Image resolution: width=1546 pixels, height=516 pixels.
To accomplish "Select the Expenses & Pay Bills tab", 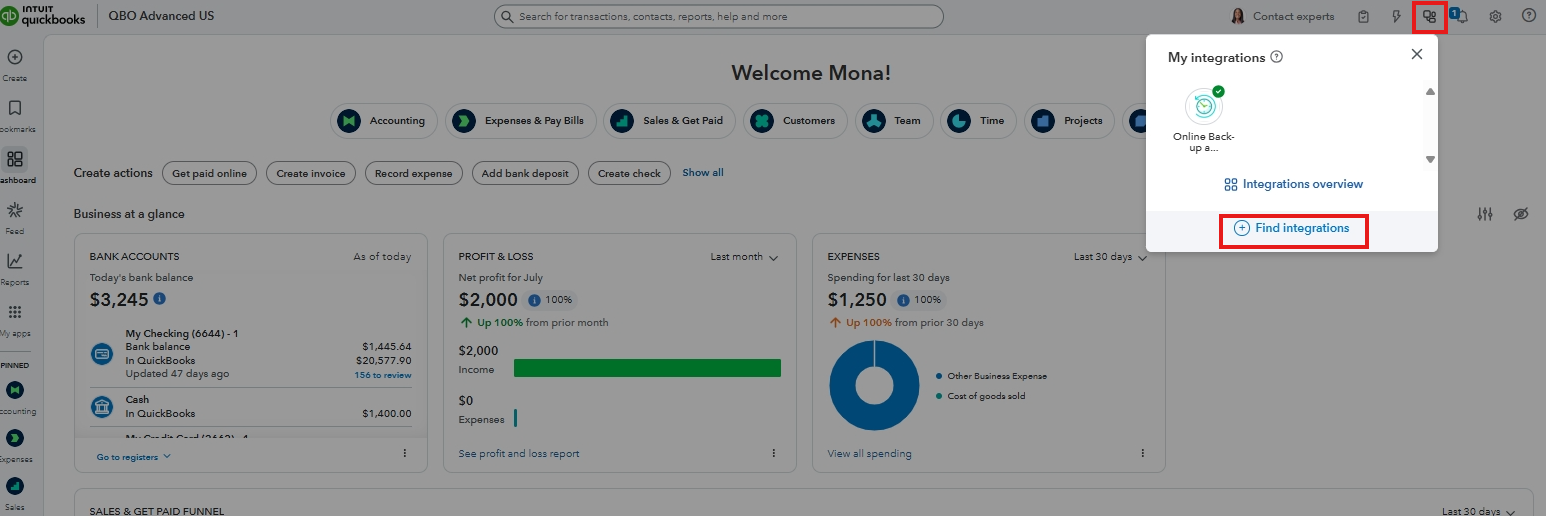I will click(x=521, y=121).
